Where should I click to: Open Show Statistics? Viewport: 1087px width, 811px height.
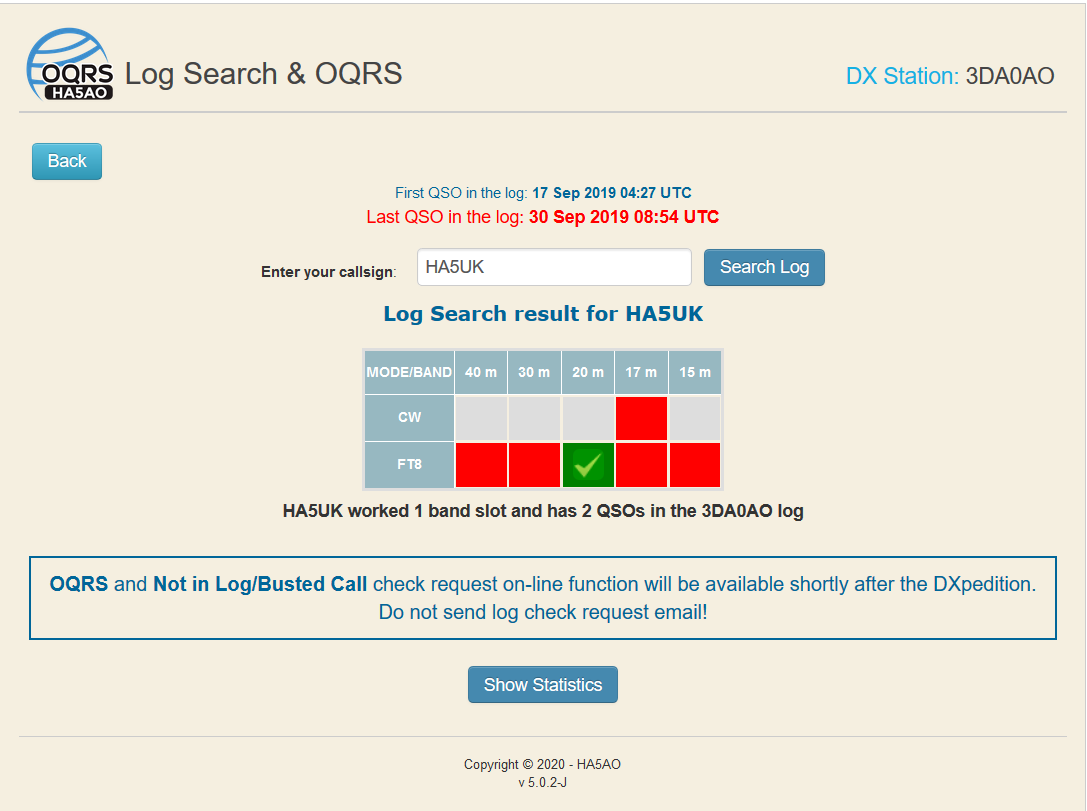pos(542,685)
